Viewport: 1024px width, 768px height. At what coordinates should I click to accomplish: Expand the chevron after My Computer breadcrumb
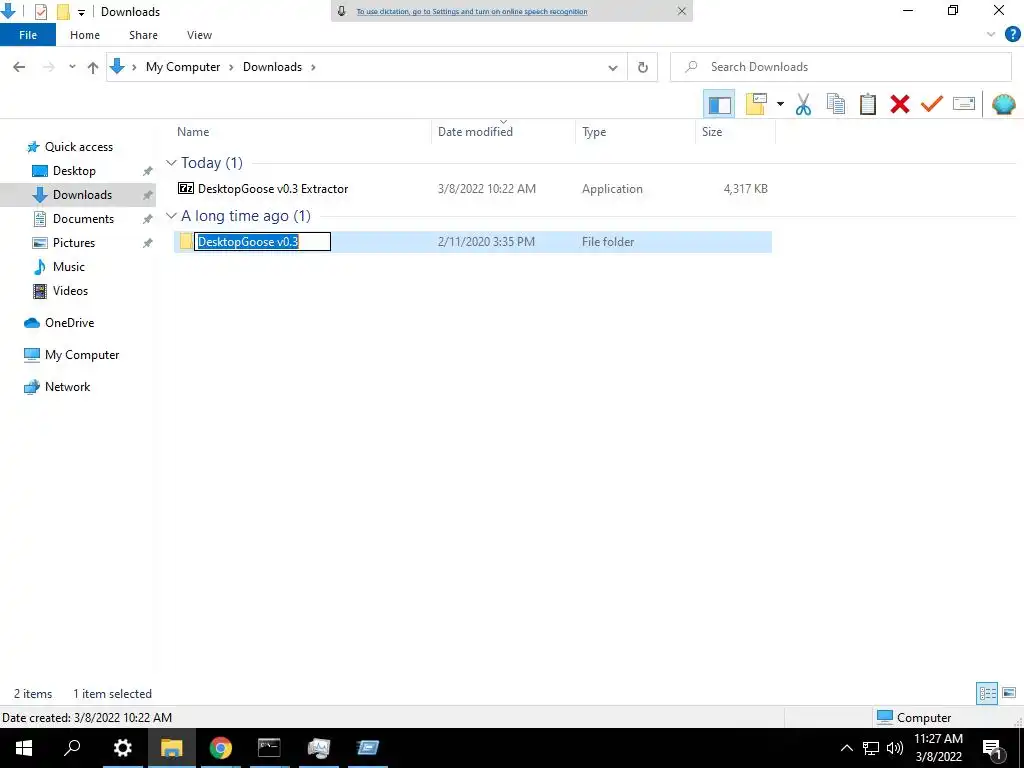(231, 67)
